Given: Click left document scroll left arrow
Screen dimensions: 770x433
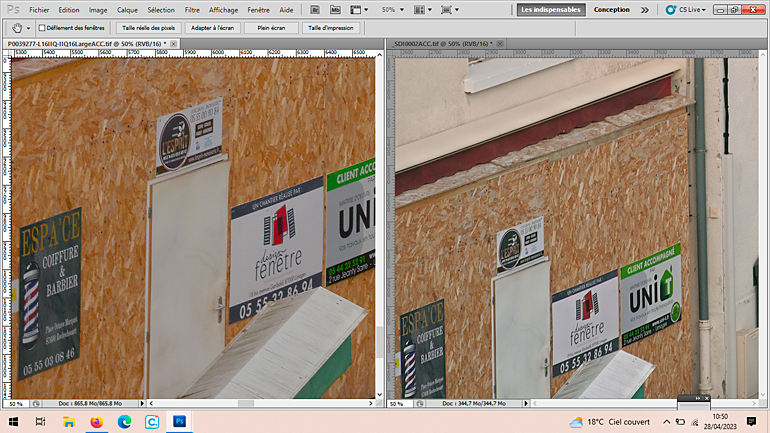Looking at the screenshot, I should [x=151, y=404].
